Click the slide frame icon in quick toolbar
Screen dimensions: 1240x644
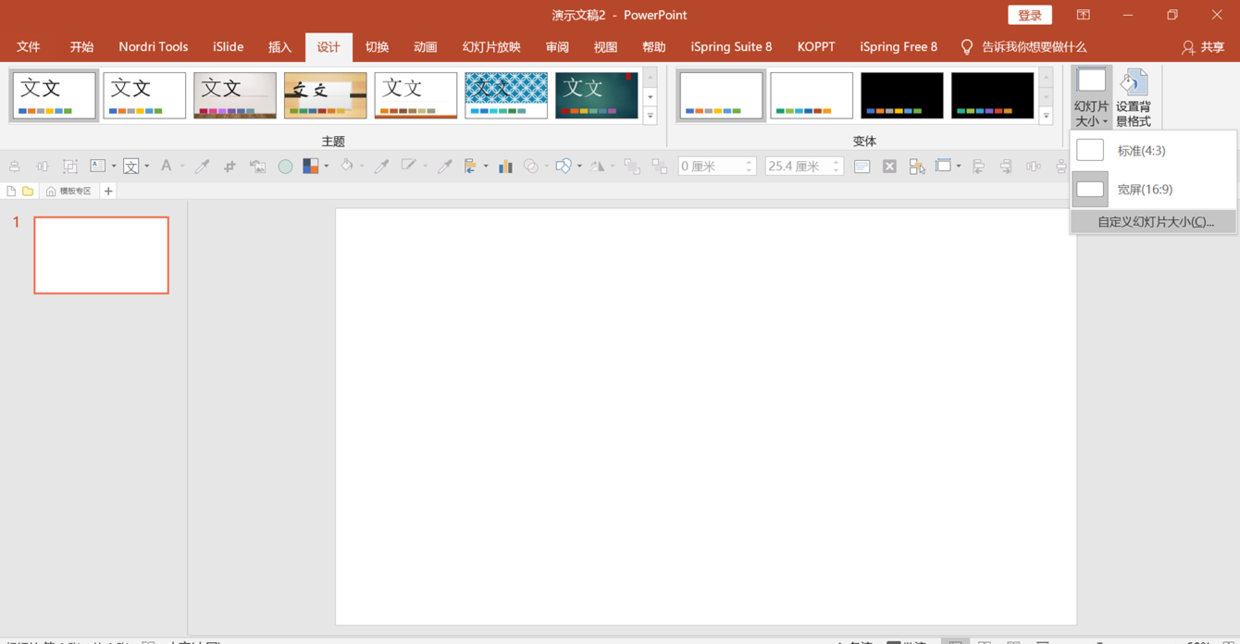[943, 166]
